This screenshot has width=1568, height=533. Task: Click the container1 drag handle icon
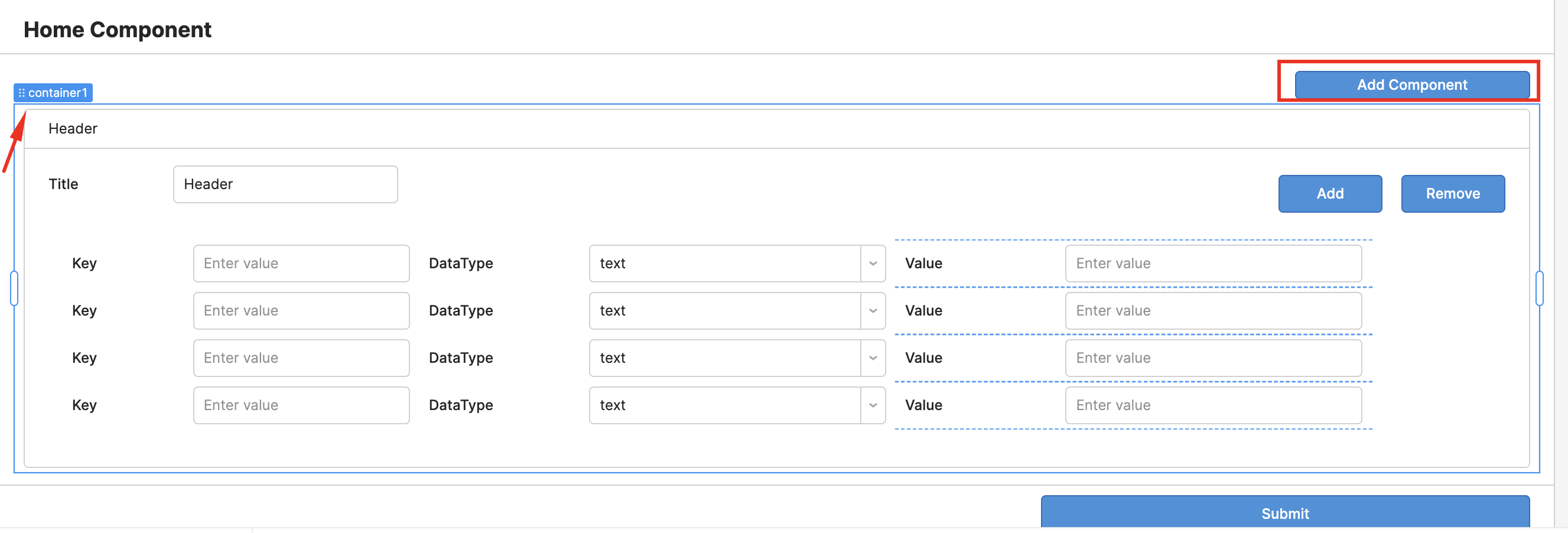tap(21, 93)
